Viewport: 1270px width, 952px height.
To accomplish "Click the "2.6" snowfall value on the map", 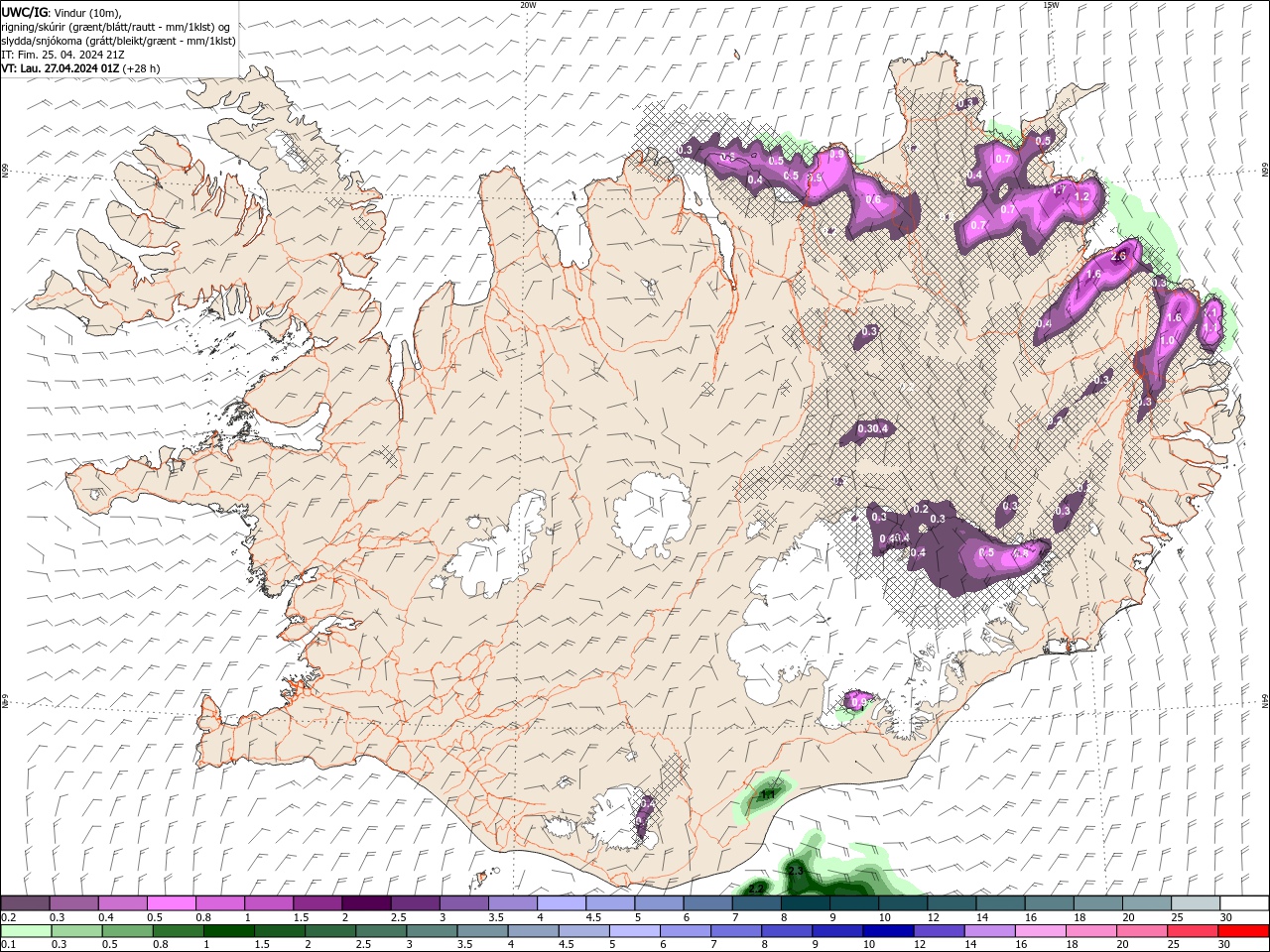I will [1119, 256].
